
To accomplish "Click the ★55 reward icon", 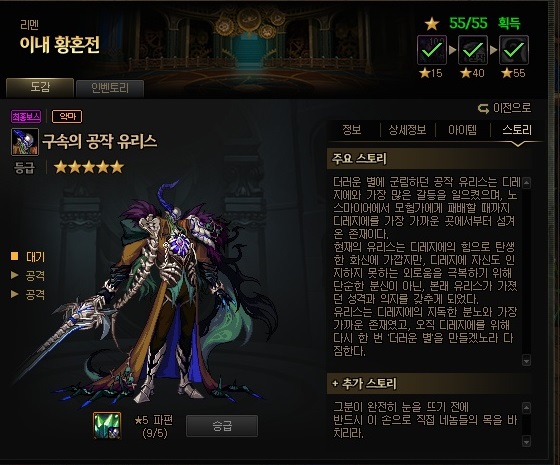I will pyautogui.click(x=514, y=50).
